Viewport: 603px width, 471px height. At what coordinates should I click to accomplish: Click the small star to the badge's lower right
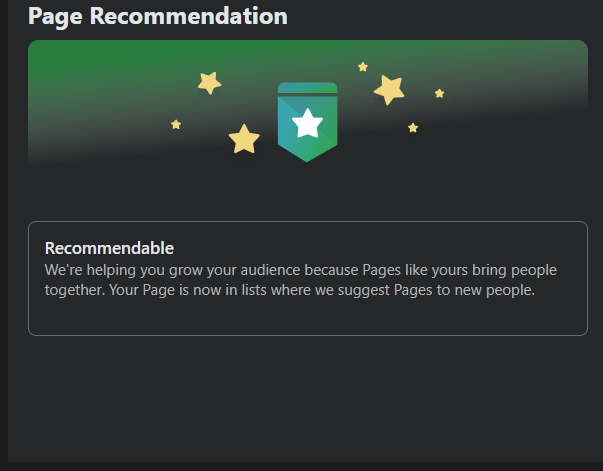tap(413, 128)
